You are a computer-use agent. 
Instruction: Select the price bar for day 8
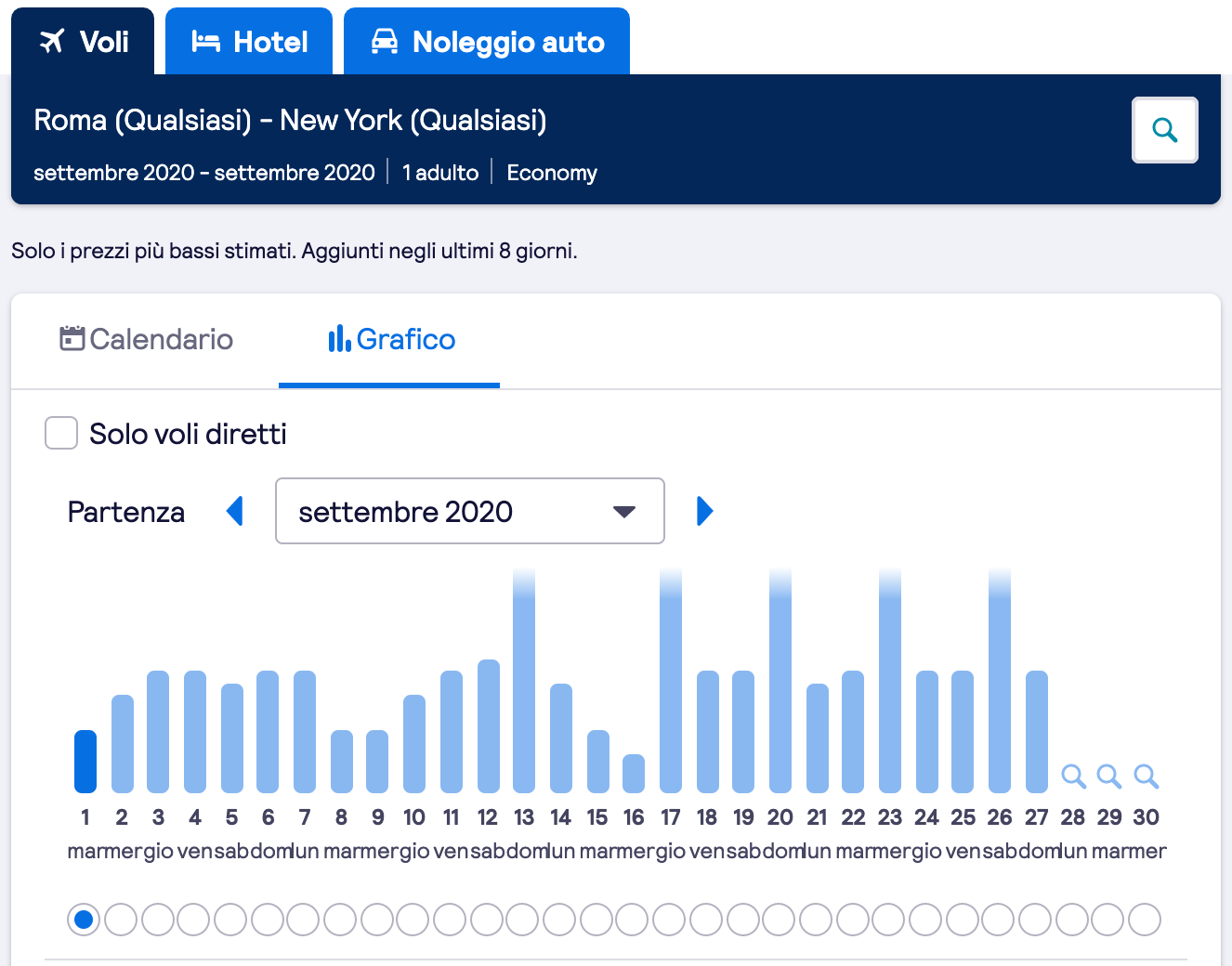(x=342, y=761)
